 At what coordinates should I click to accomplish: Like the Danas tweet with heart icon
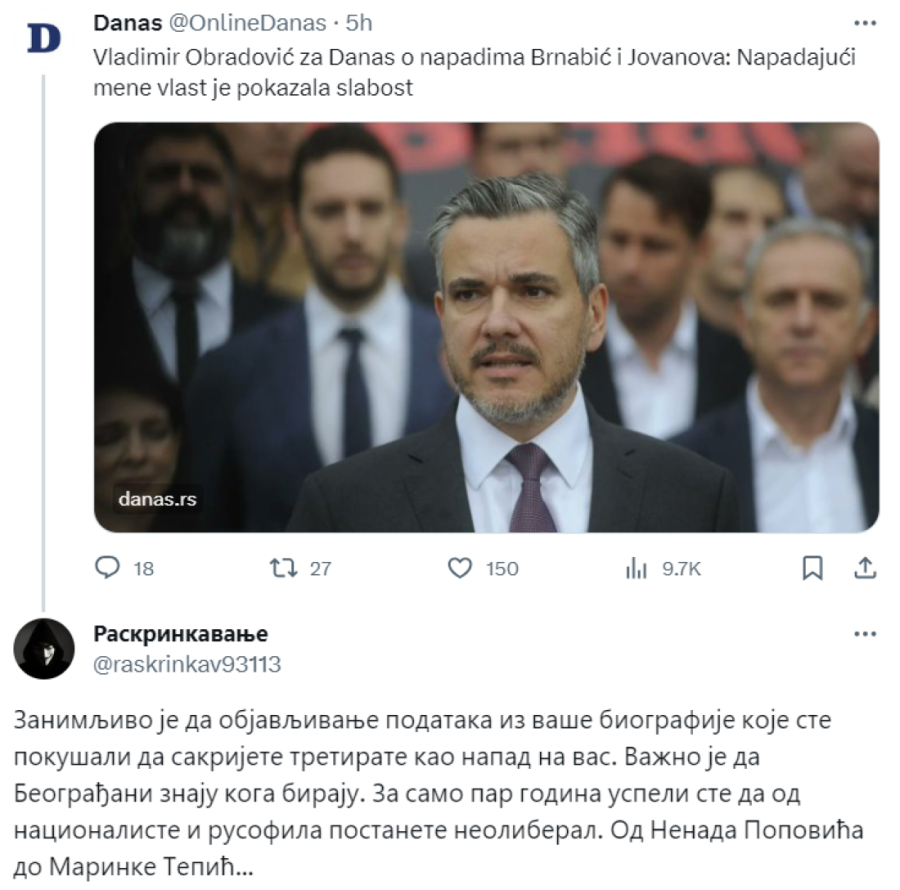tap(460, 568)
